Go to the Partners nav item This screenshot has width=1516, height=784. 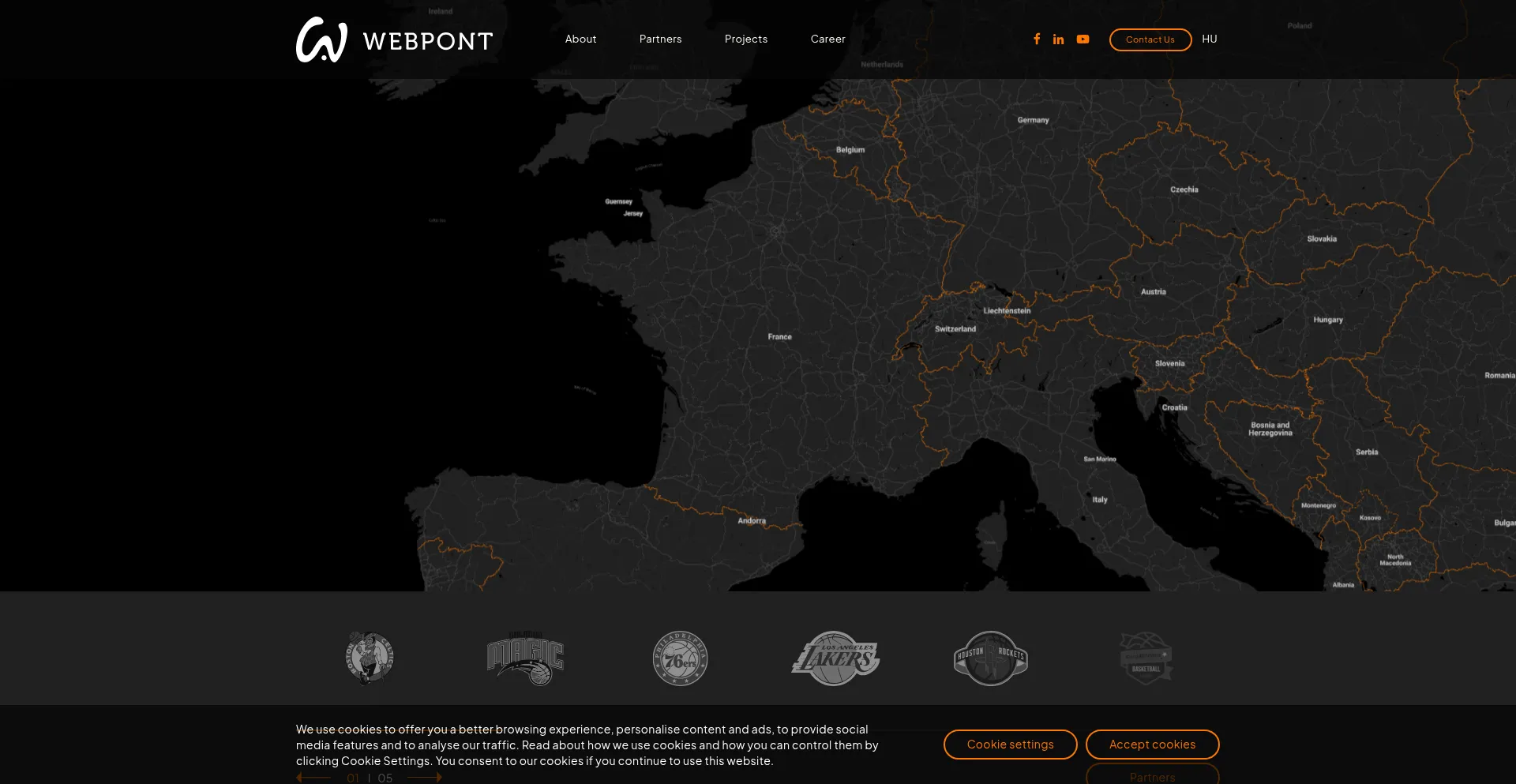(660, 39)
